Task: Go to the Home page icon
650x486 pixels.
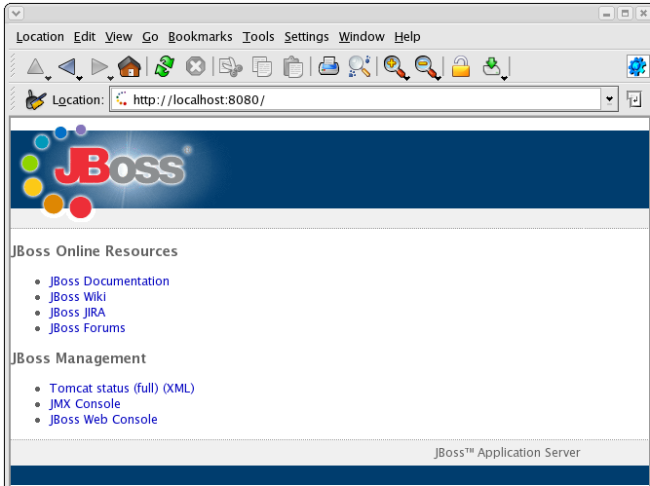Action: click(x=129, y=66)
